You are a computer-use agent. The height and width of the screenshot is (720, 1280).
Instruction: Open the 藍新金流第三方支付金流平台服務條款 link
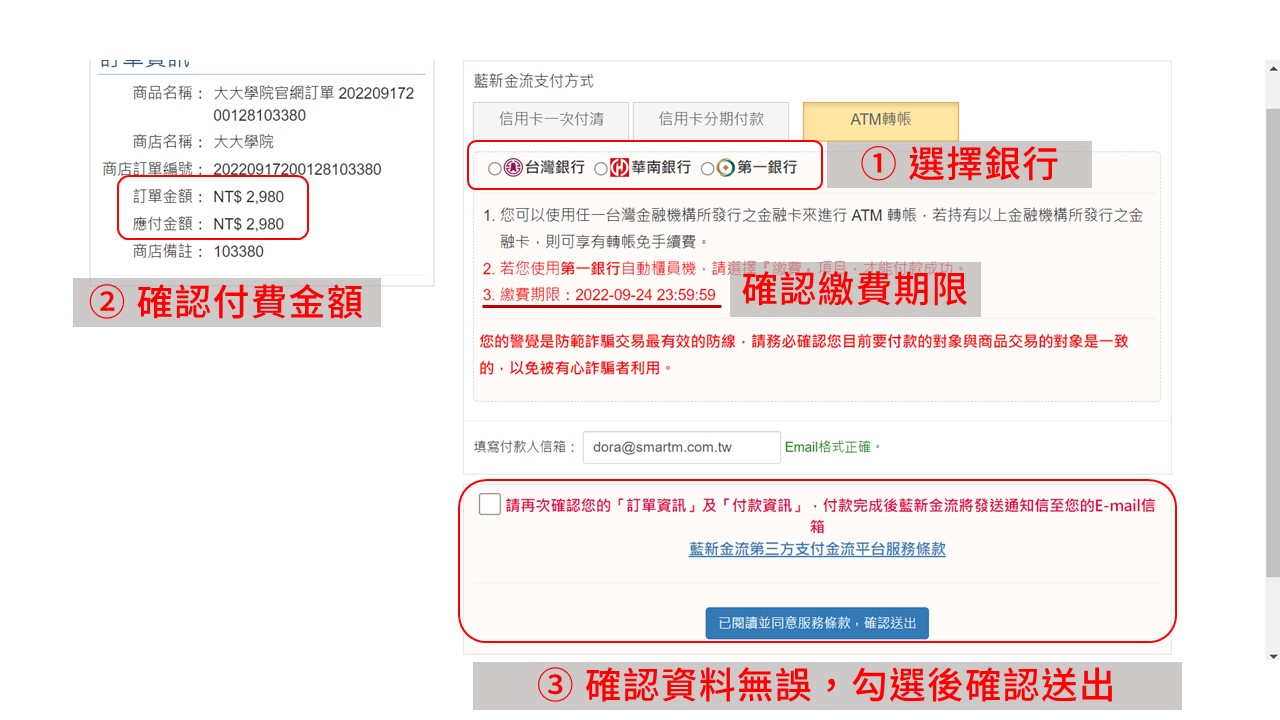pos(817,549)
